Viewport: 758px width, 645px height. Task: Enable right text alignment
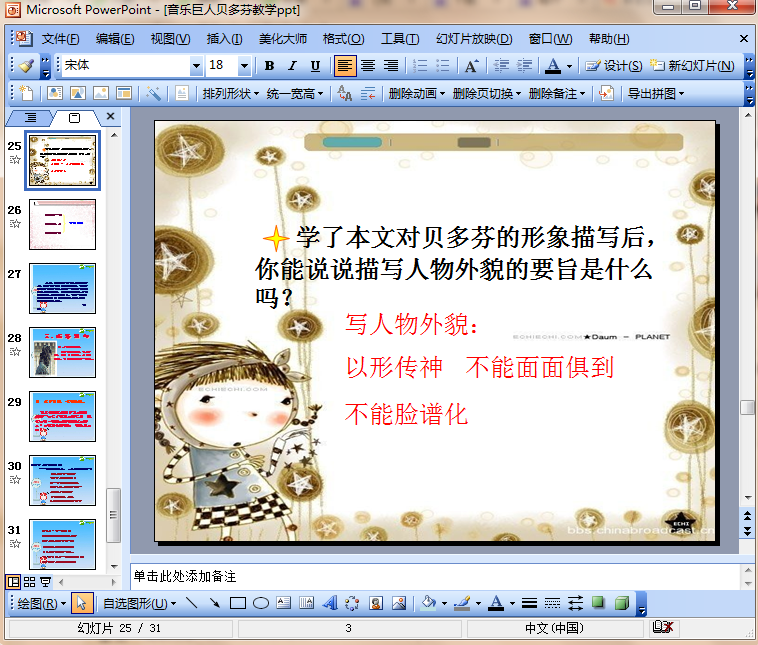[391, 66]
